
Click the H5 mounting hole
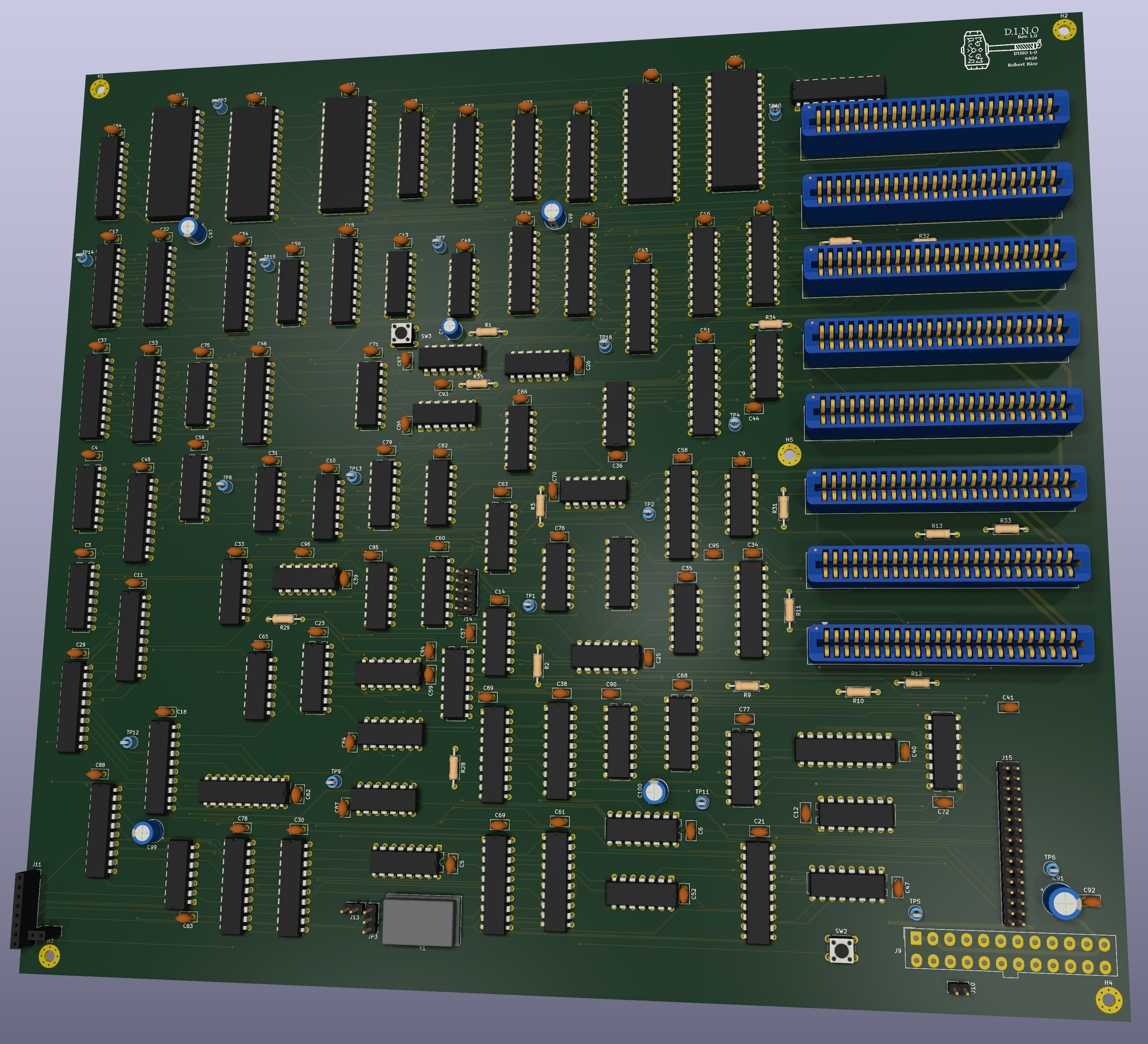(789, 455)
